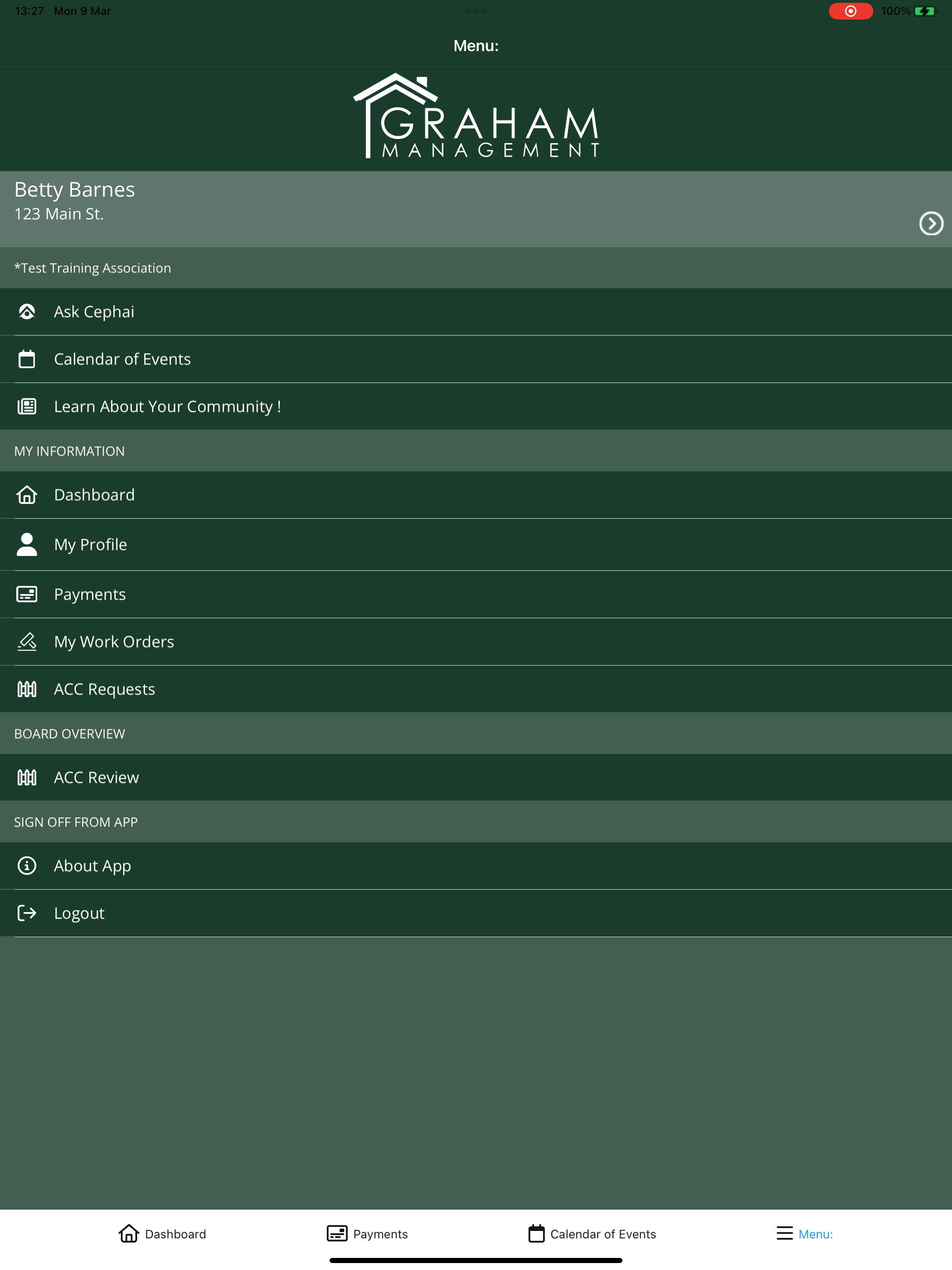Tap the 13:27 clock in status bar
The width and height of the screenshot is (952, 1270).
29,11
